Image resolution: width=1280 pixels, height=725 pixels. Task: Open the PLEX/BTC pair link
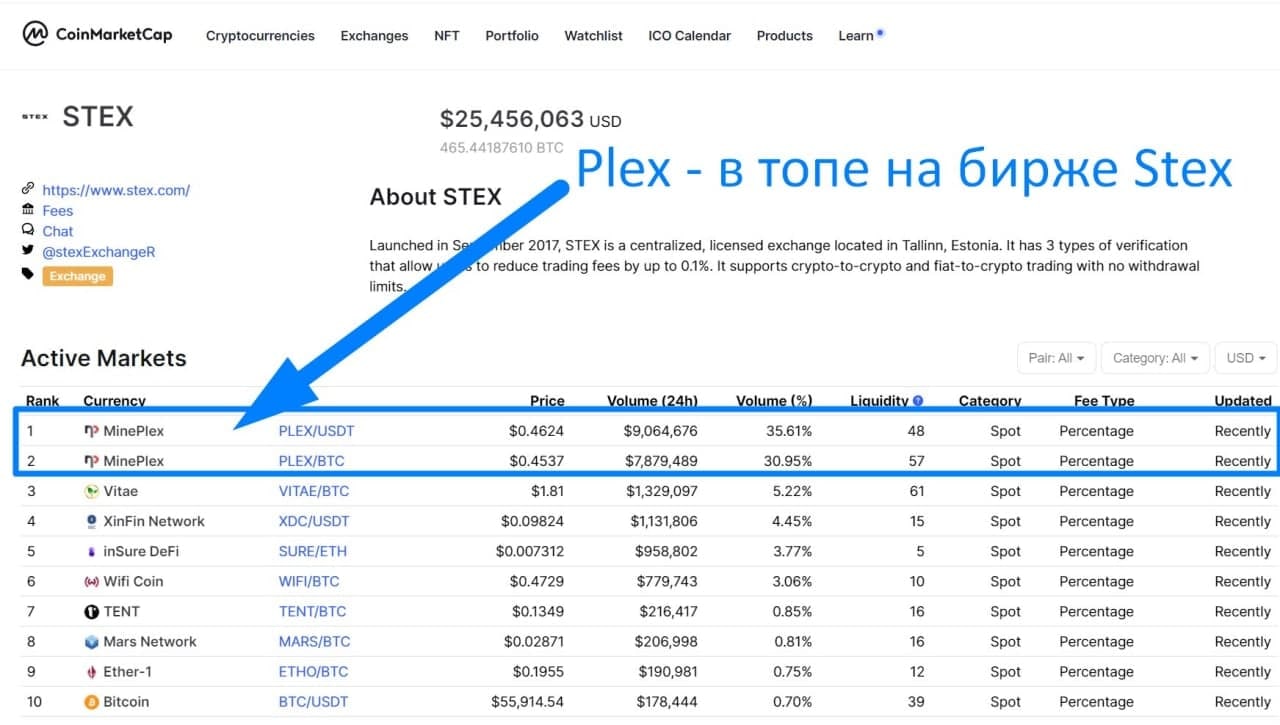(312, 461)
